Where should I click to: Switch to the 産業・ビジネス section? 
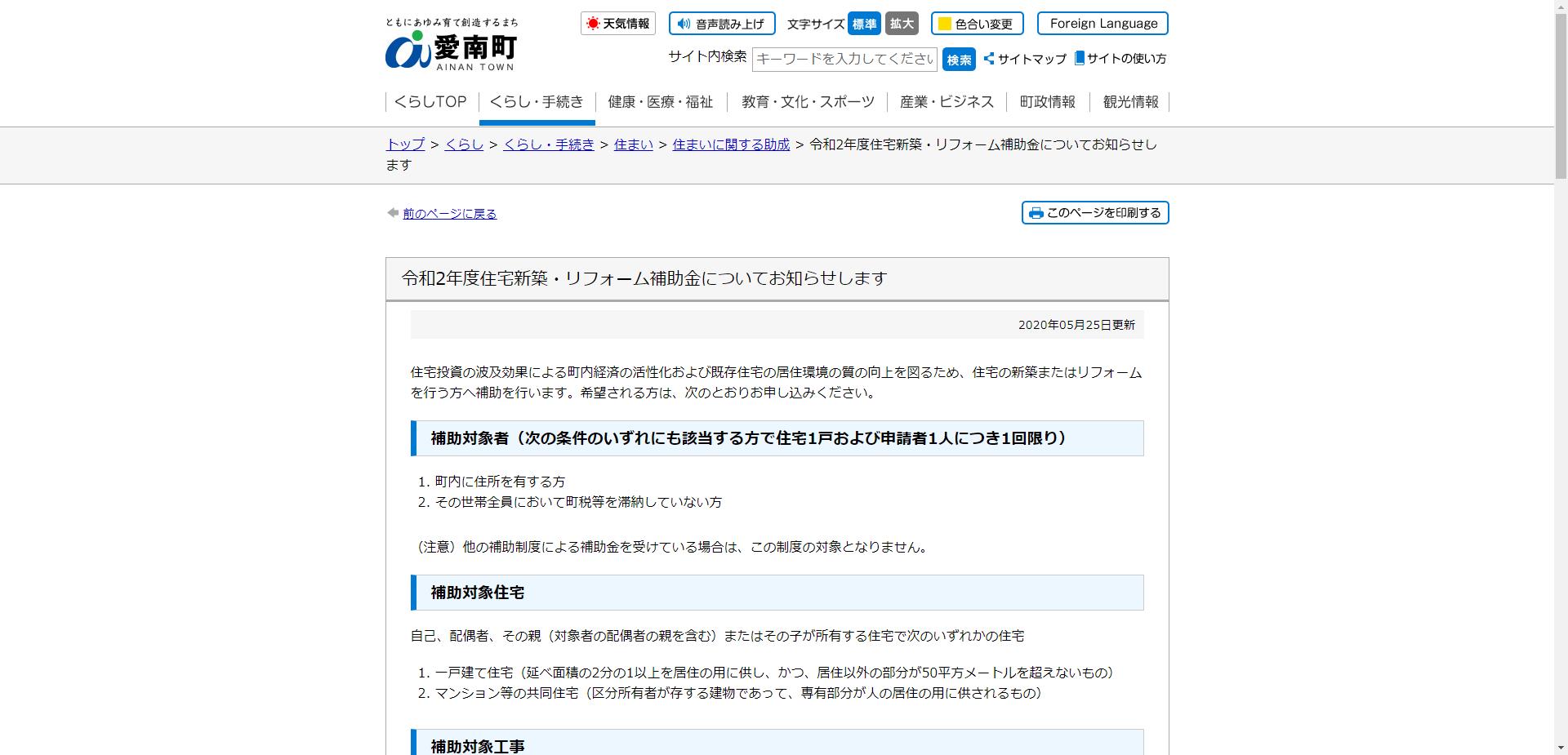click(x=947, y=102)
